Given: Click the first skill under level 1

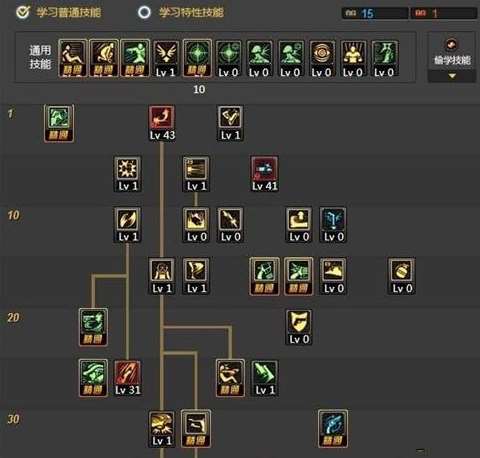Looking at the screenshot, I should point(59,124).
